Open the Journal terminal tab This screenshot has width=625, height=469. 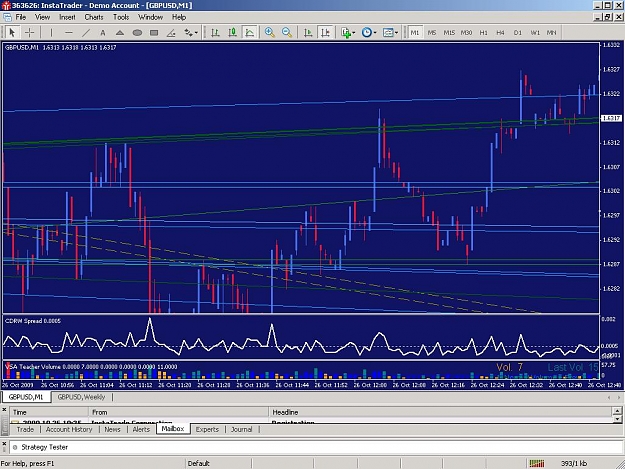[242, 429]
